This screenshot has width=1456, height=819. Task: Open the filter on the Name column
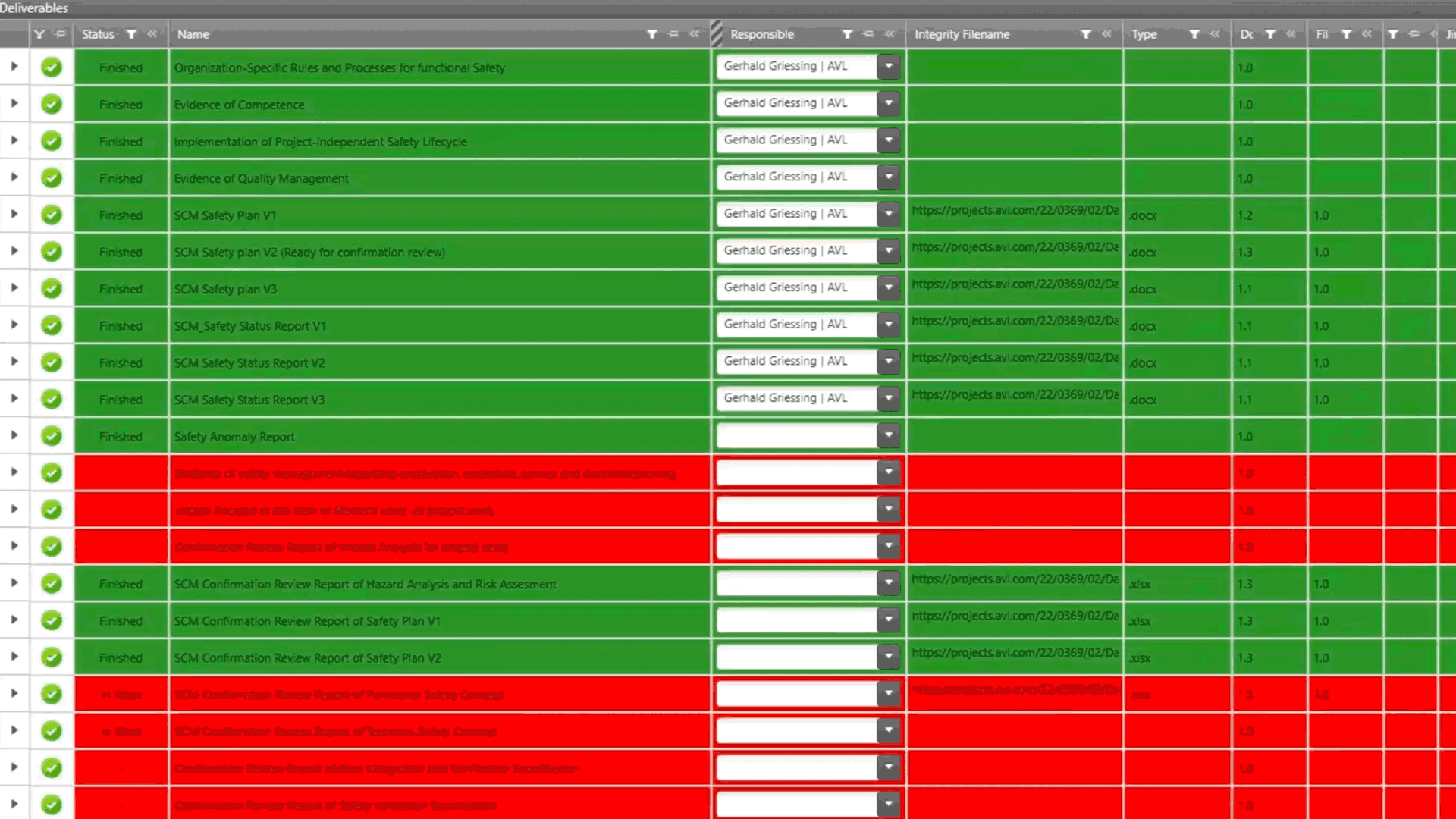coord(651,34)
